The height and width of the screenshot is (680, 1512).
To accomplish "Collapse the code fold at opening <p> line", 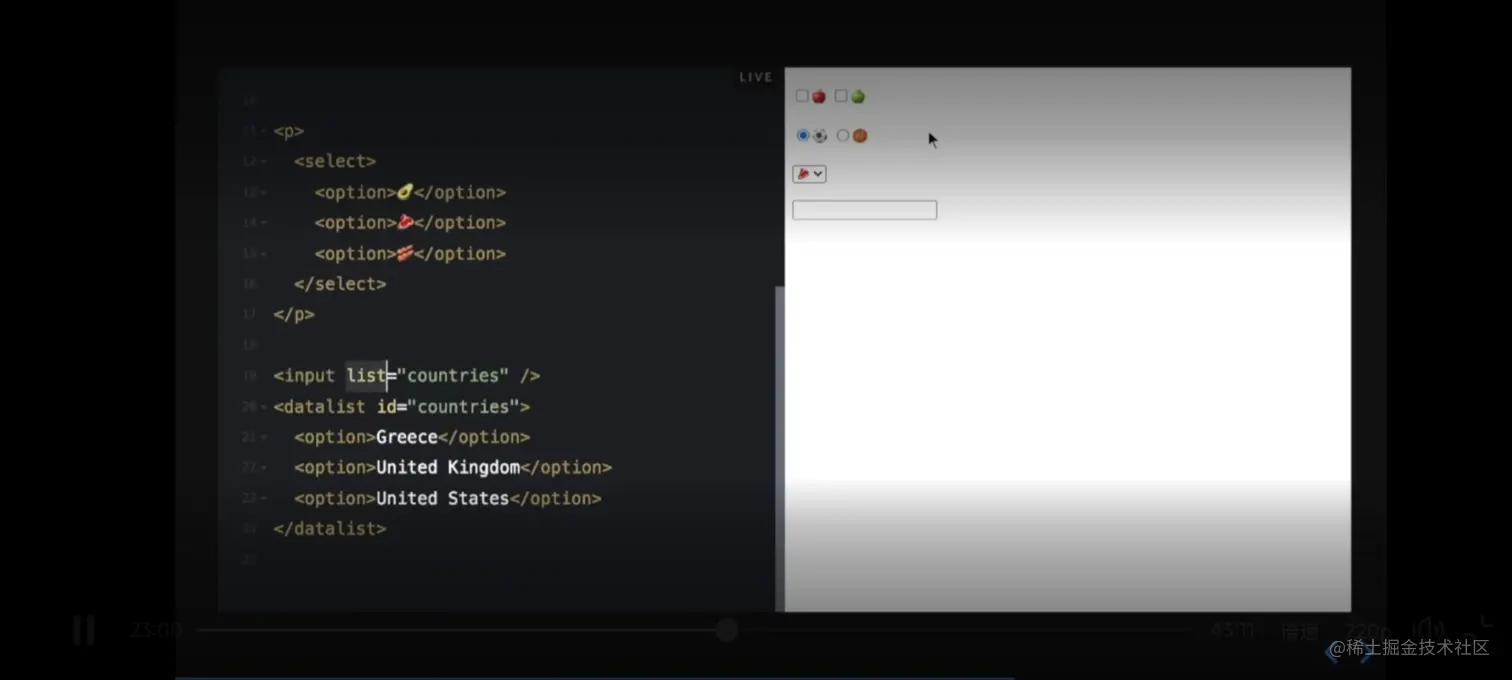I will 263,131.
